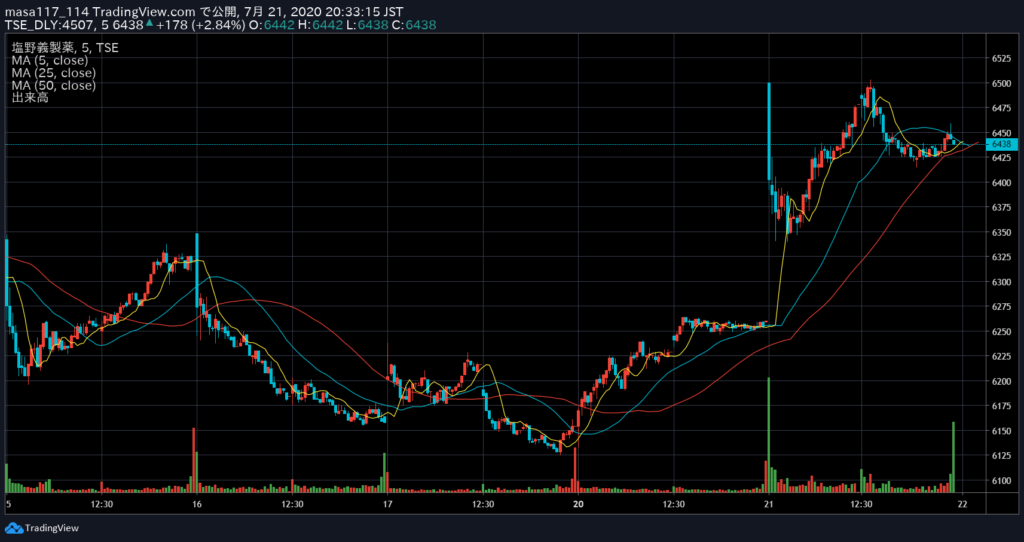1024x542 pixels.
Task: Click the 6525 price axis label
Action: (1001, 58)
